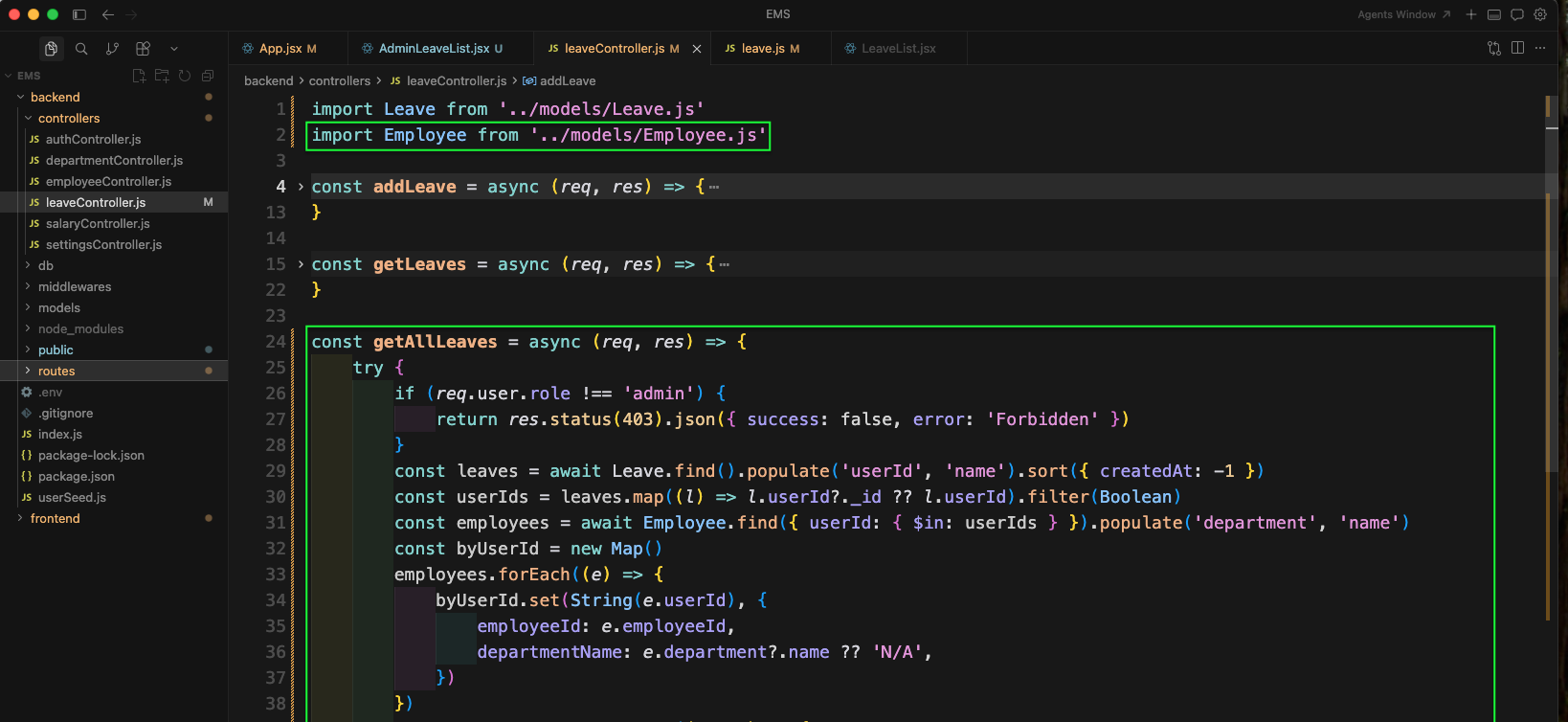Open salaryController.js file
Screen dimensions: 1568x722
[114, 223]
